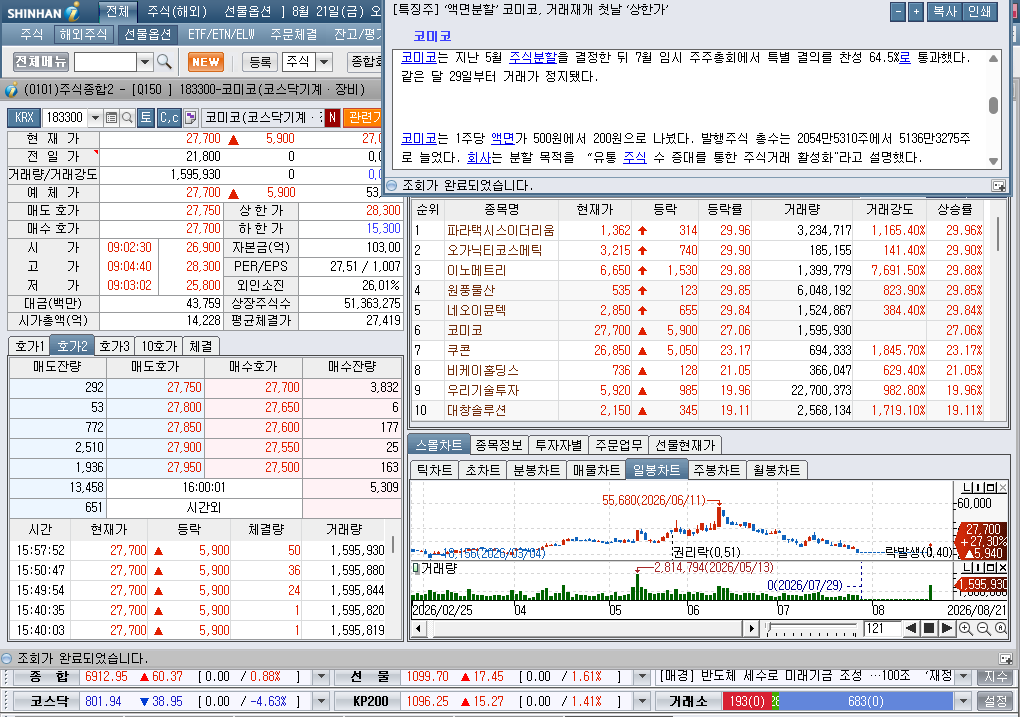
Task: Click the news article vertical scrollbar thumb
Action: (x=993, y=105)
